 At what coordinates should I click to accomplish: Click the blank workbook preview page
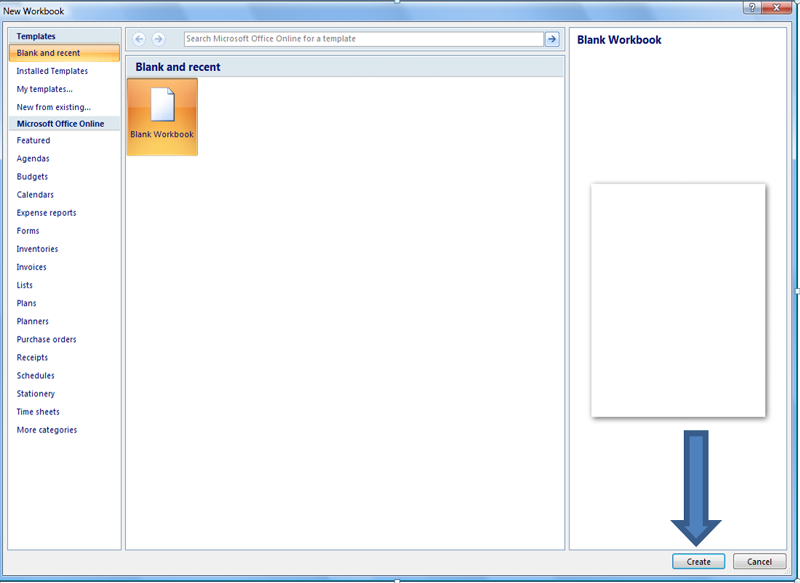[678, 300]
